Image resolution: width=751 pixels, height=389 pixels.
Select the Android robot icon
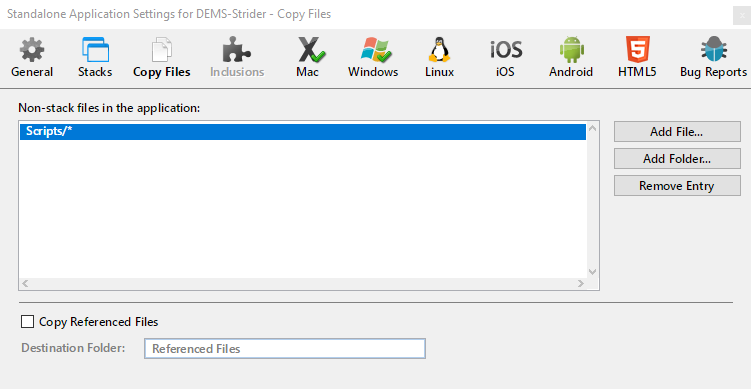571,50
